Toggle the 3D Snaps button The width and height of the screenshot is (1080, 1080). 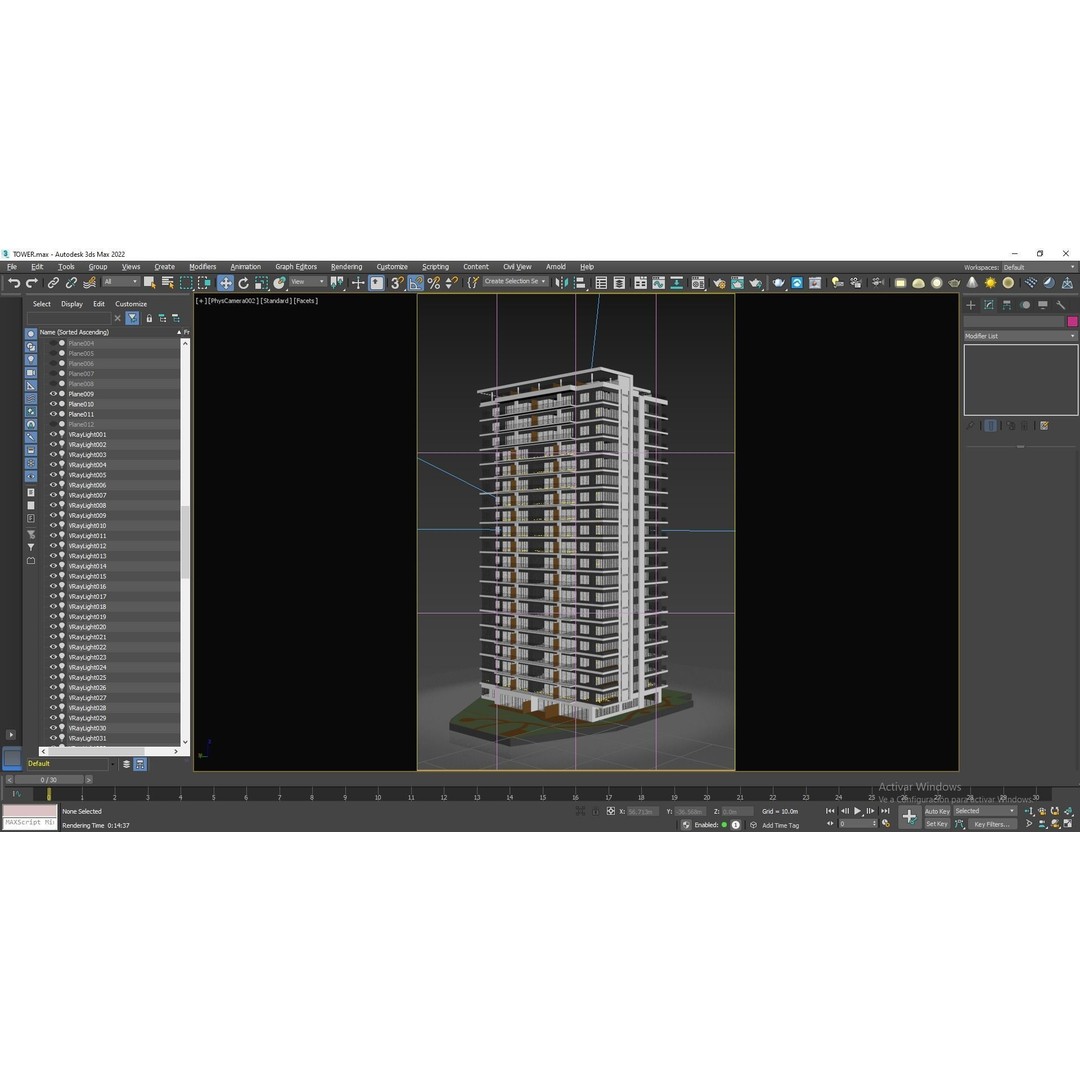point(397,283)
